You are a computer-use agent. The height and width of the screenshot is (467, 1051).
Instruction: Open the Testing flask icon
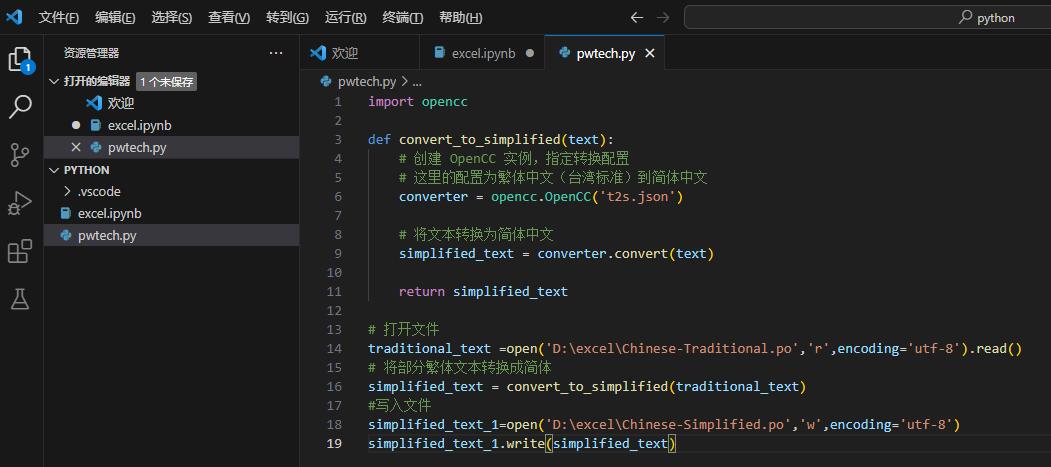(19, 299)
